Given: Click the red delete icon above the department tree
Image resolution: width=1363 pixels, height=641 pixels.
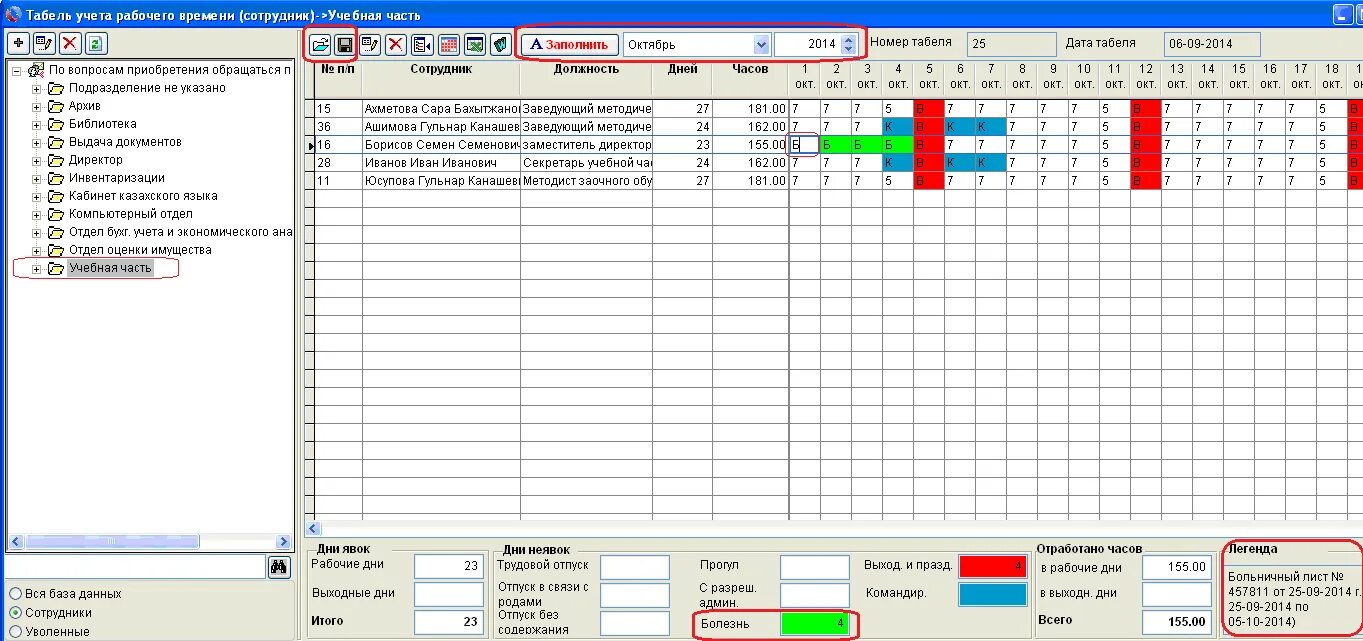Looking at the screenshot, I should [x=70, y=43].
